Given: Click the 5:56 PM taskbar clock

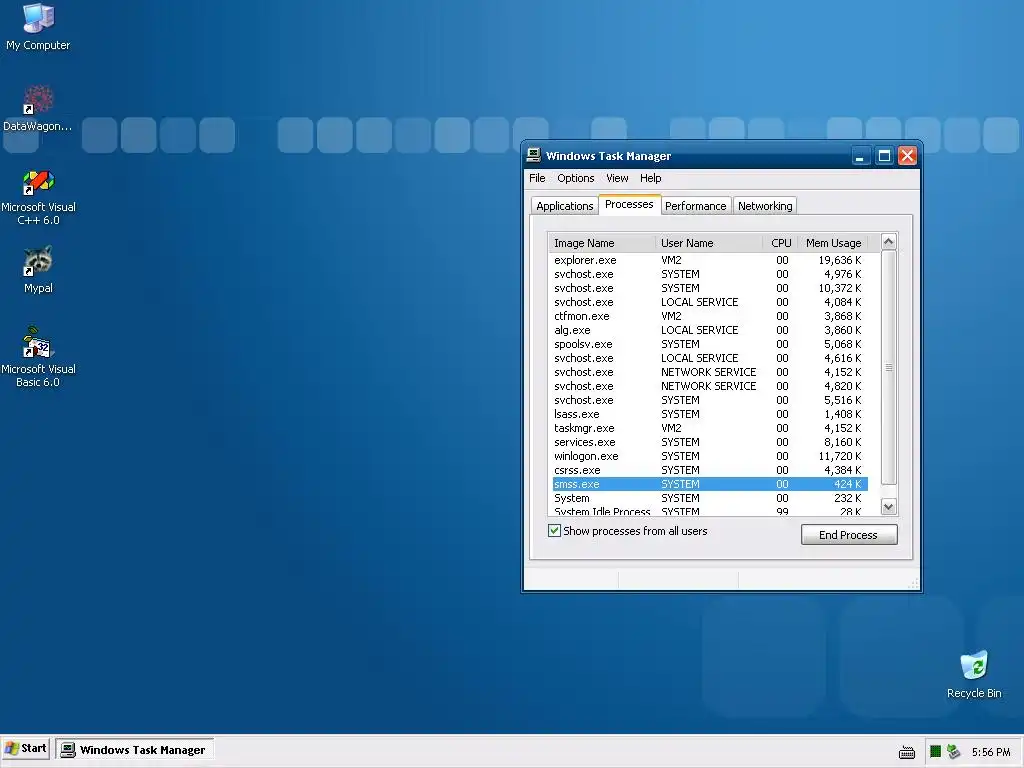Looking at the screenshot, I should 991,752.
